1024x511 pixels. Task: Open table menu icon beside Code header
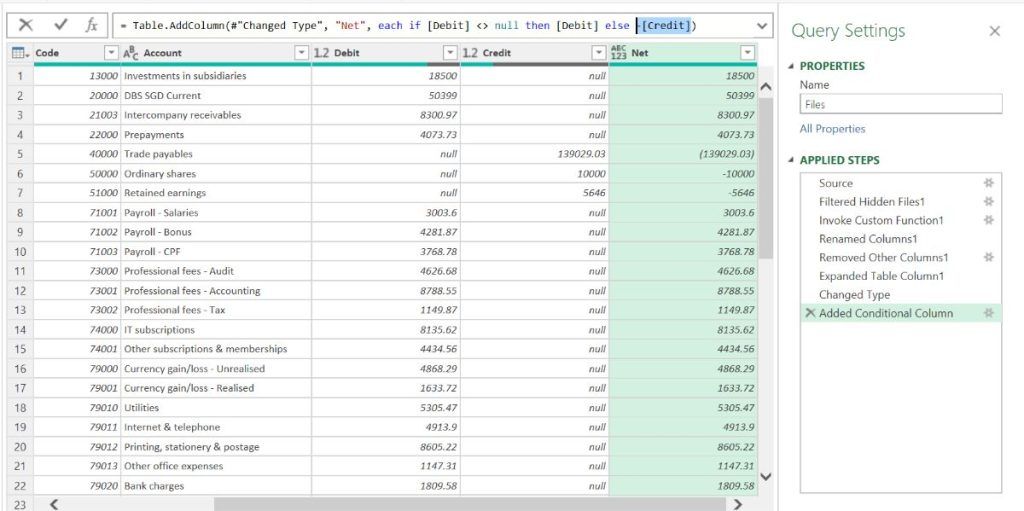(x=20, y=53)
